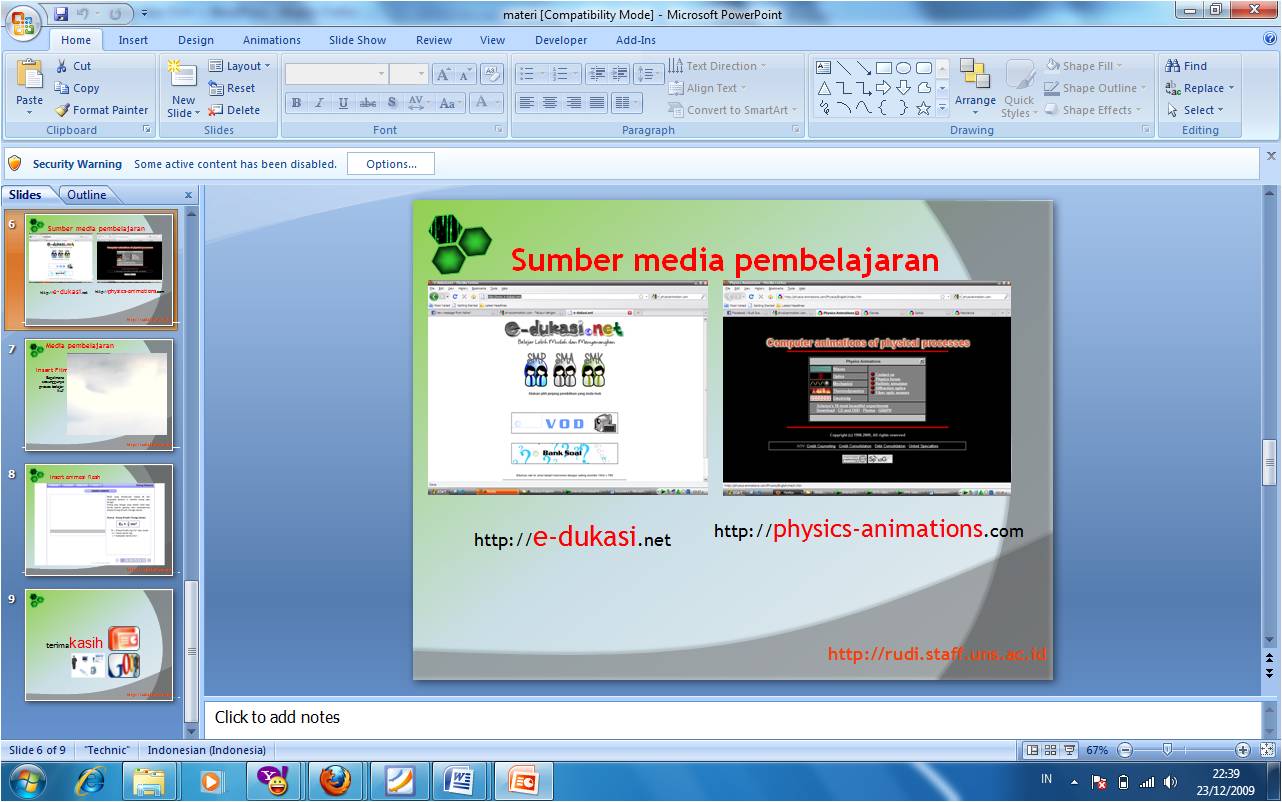Activate the Format Painter

point(102,110)
